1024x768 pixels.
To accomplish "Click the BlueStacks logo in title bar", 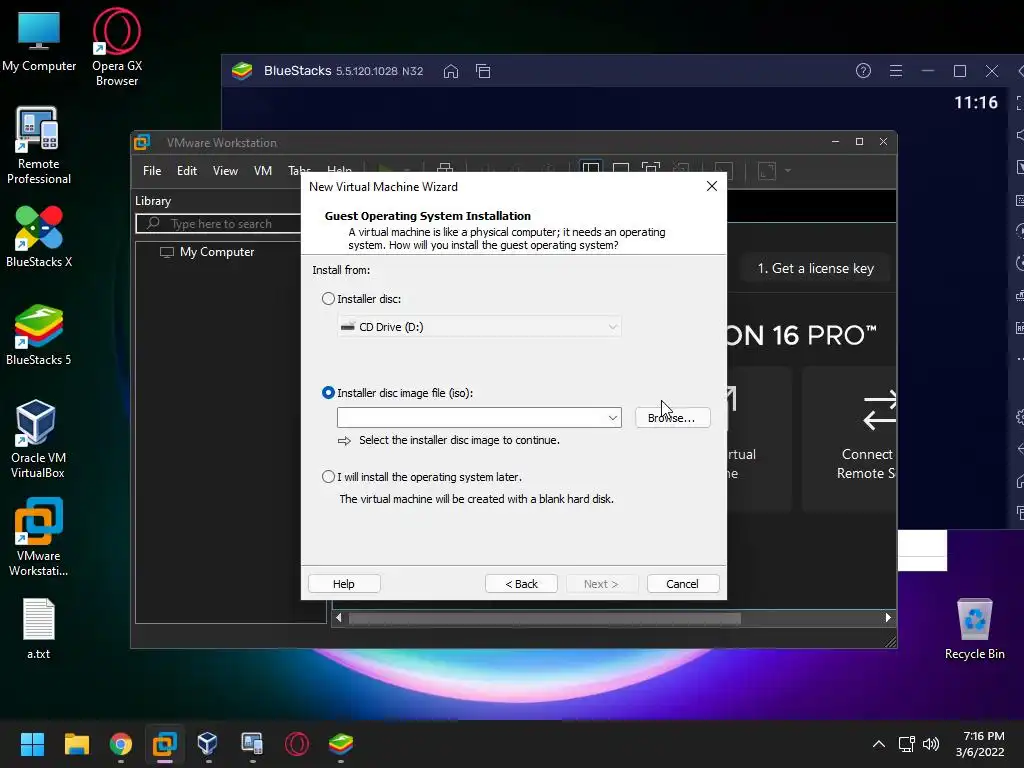I will pyautogui.click(x=242, y=71).
